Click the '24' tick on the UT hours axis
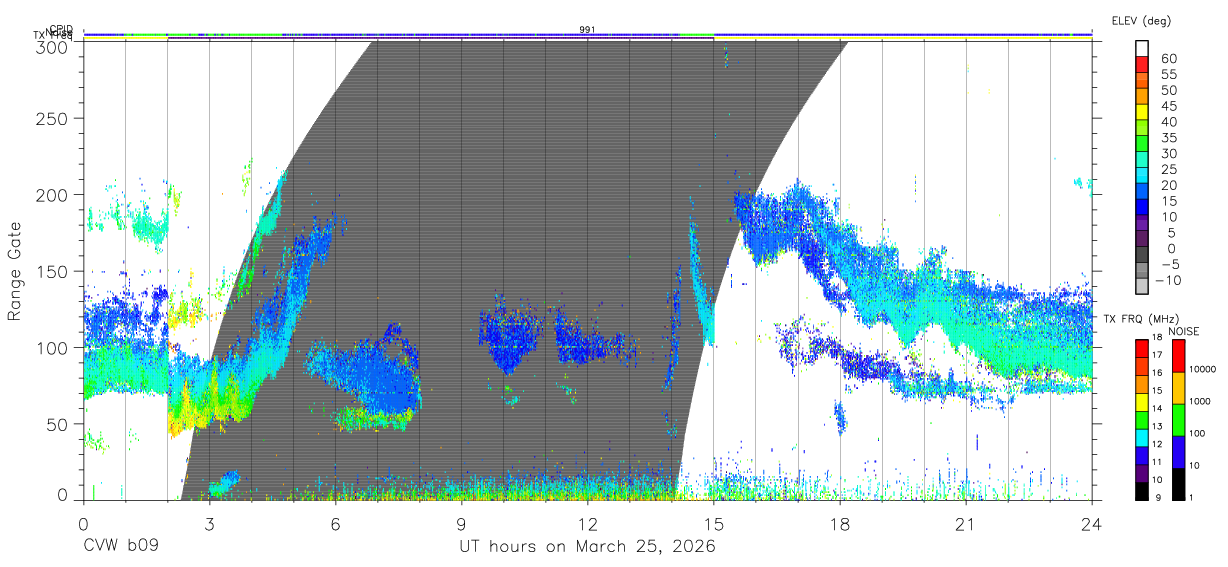The image size is (1228, 567). [x=1092, y=524]
